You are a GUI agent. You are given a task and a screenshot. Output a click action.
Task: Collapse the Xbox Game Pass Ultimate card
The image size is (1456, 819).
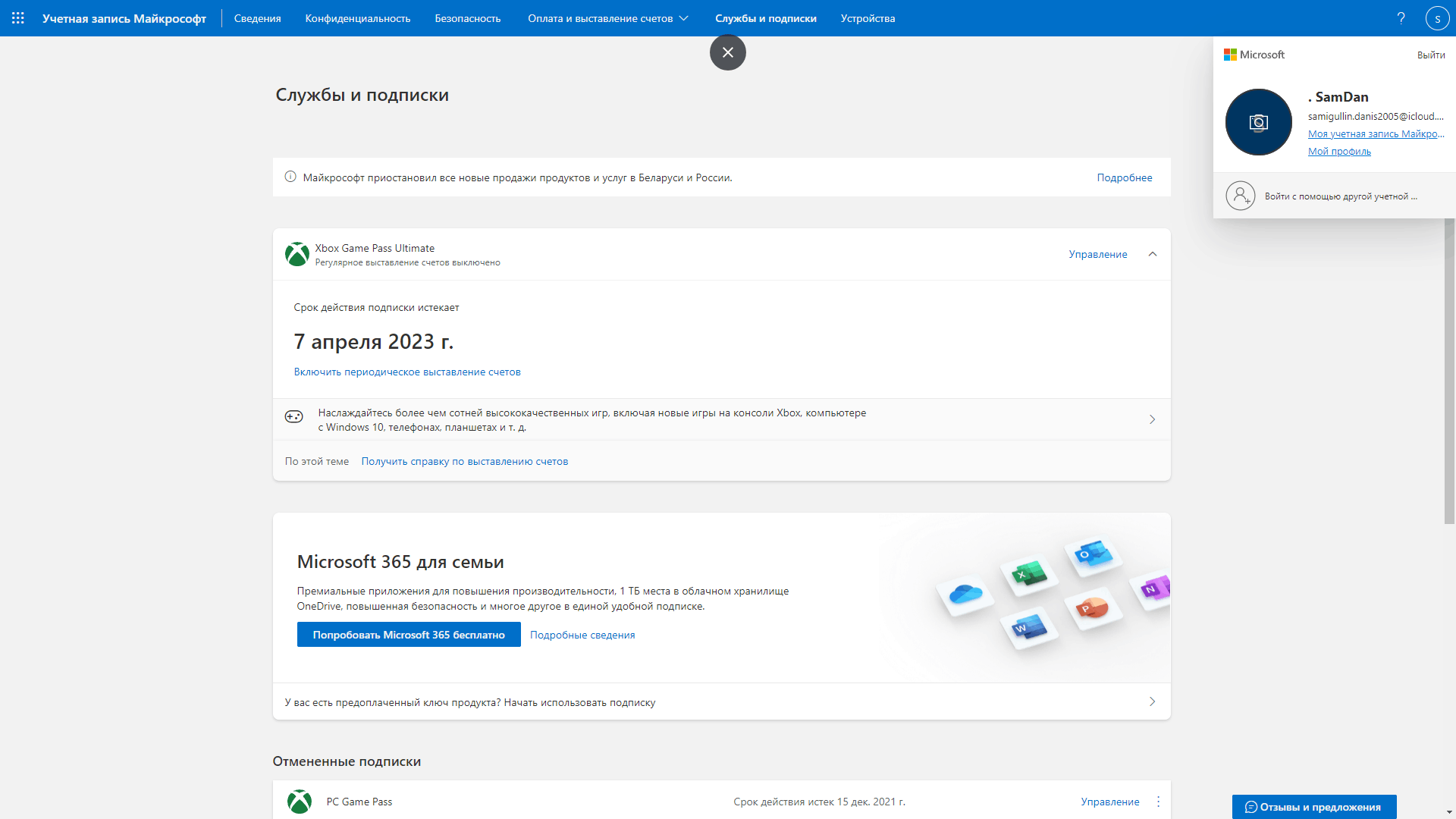(x=1153, y=254)
